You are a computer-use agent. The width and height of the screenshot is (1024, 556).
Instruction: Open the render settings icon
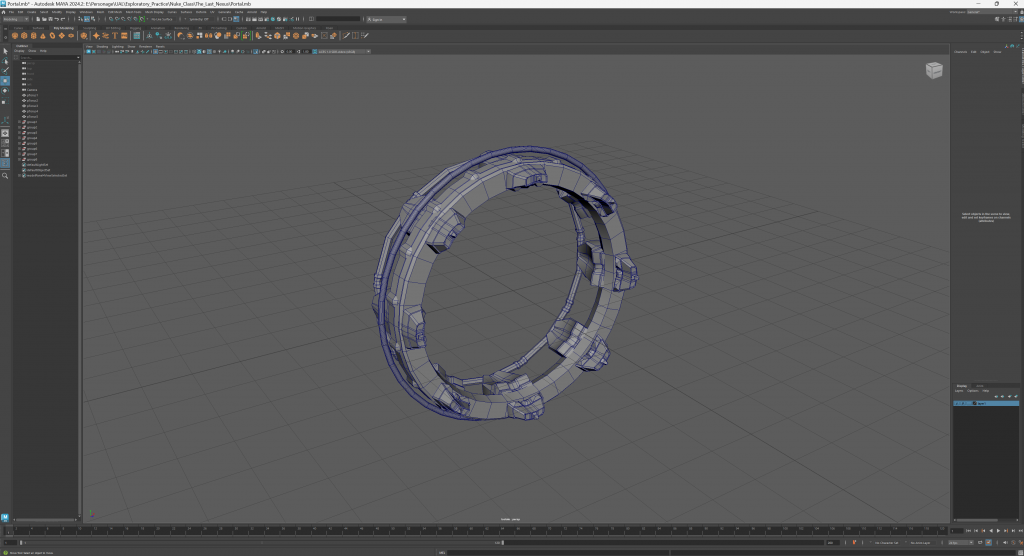click(266, 19)
